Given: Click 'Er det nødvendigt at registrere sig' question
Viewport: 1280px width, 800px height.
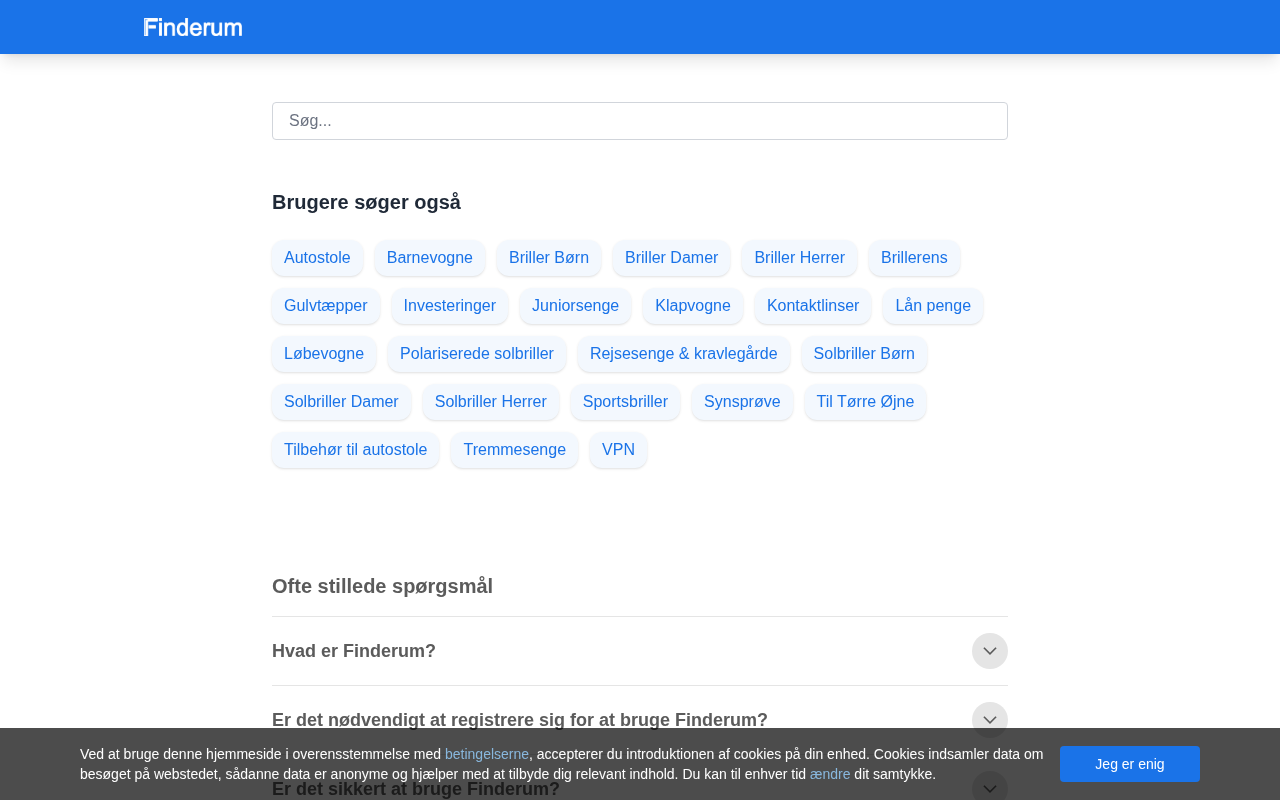Looking at the screenshot, I should click(x=520, y=720).
